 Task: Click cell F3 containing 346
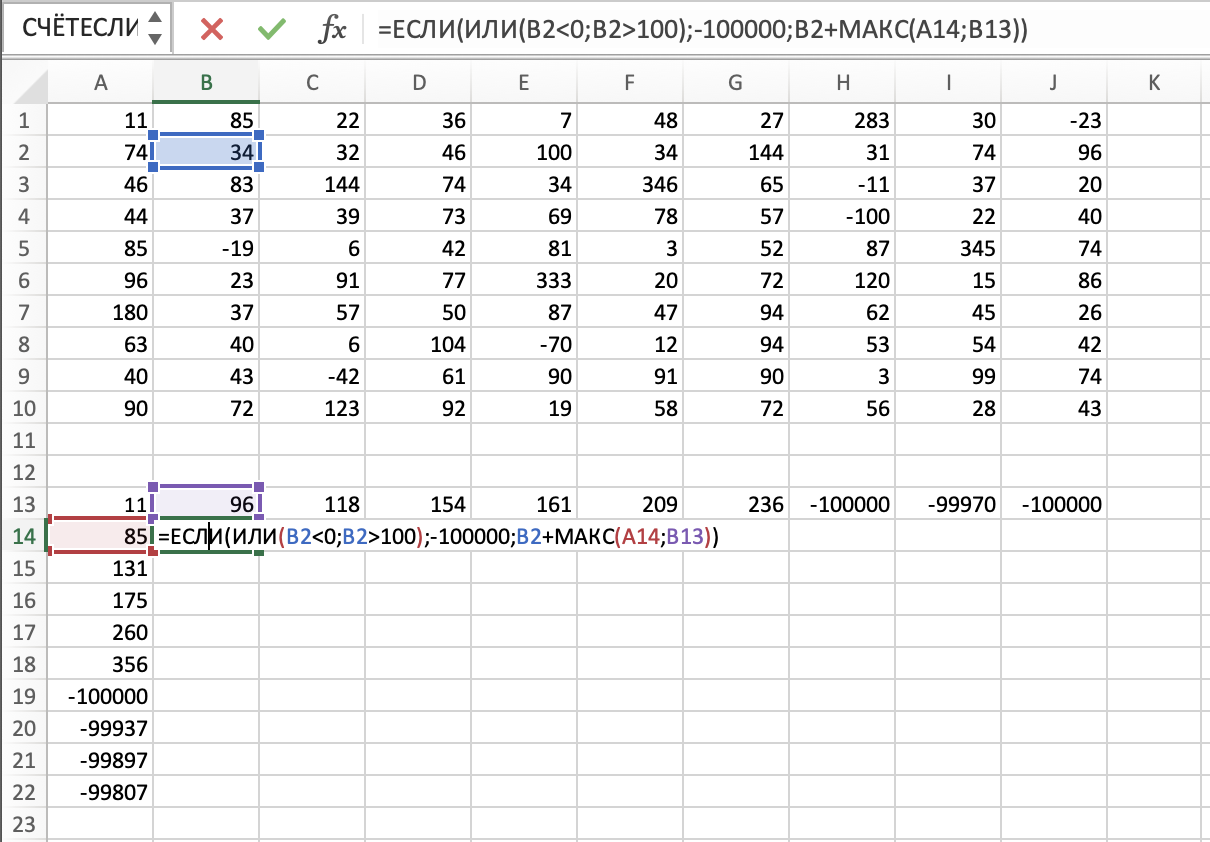(x=630, y=185)
